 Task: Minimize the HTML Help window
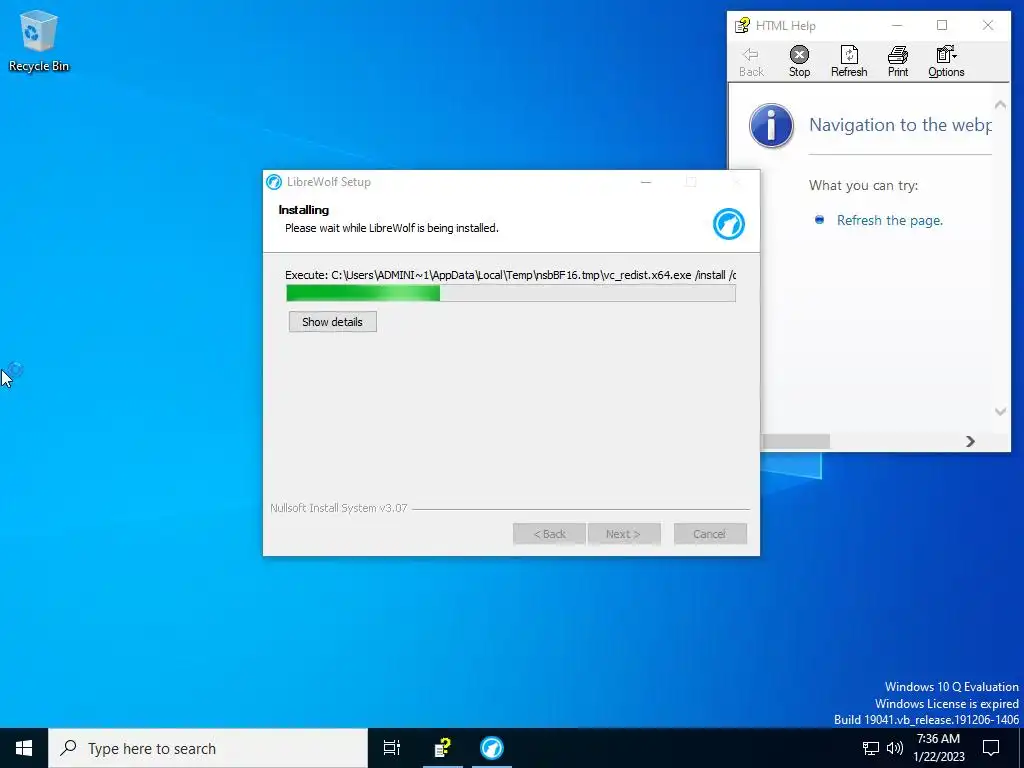(x=897, y=25)
